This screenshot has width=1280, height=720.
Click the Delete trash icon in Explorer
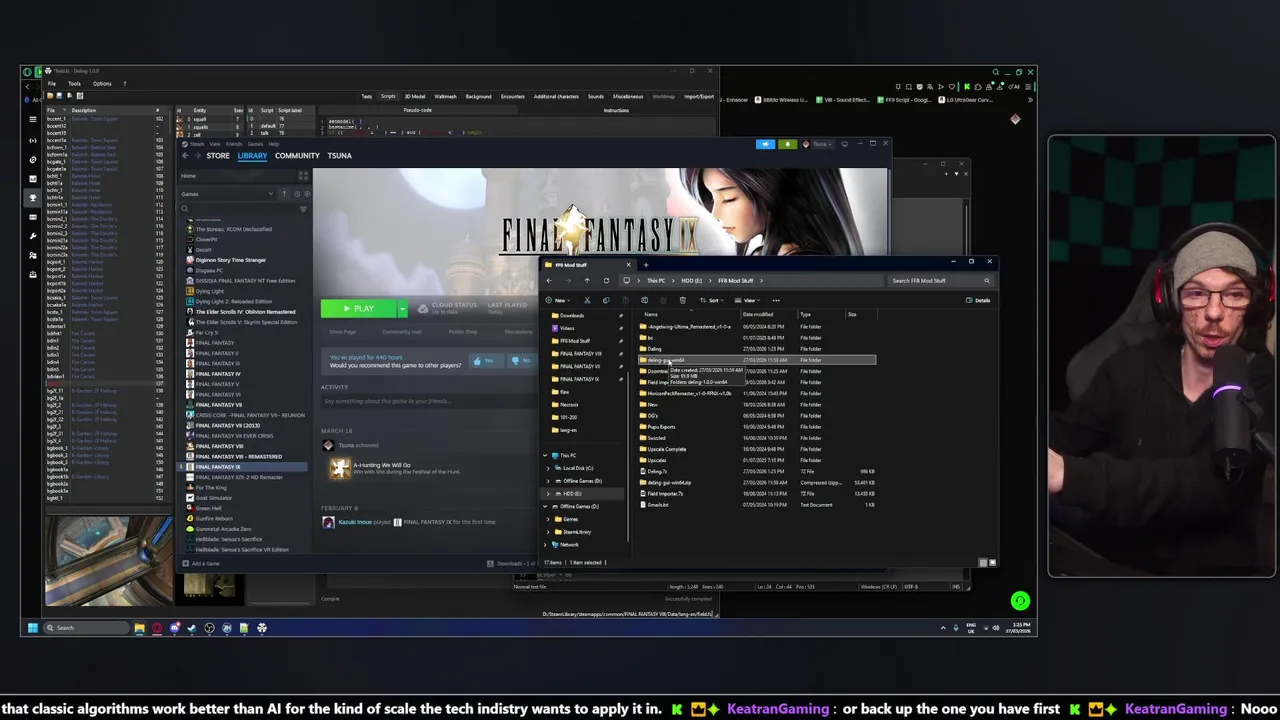[x=683, y=300]
